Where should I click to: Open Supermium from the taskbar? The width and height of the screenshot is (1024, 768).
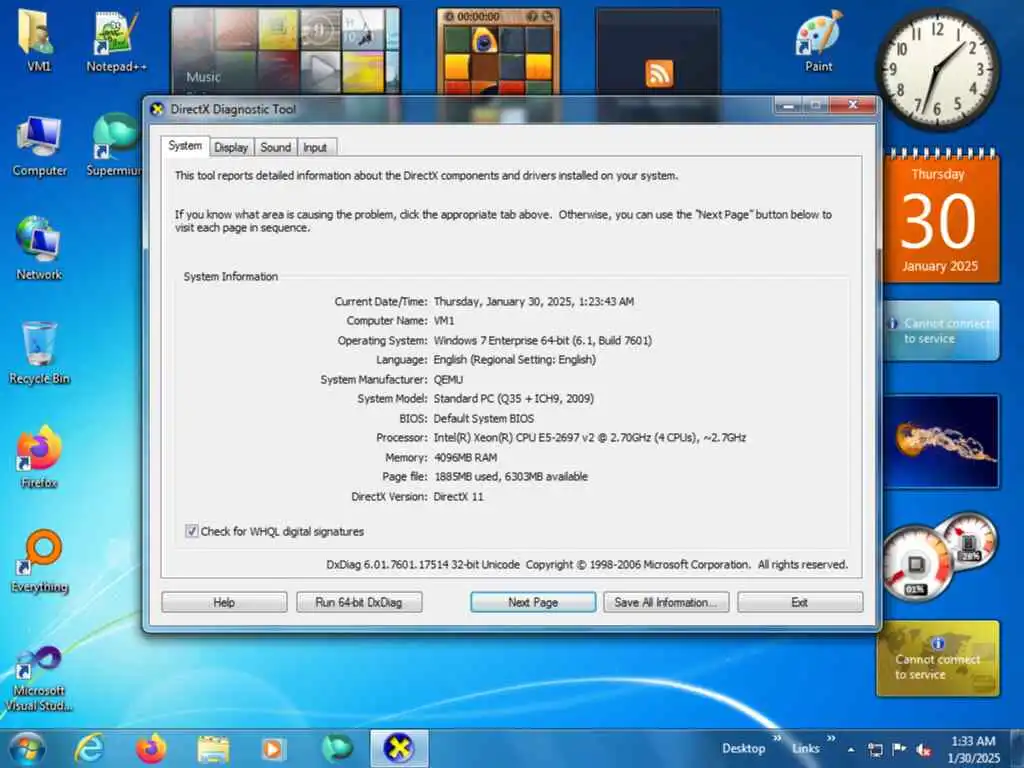click(x=336, y=748)
